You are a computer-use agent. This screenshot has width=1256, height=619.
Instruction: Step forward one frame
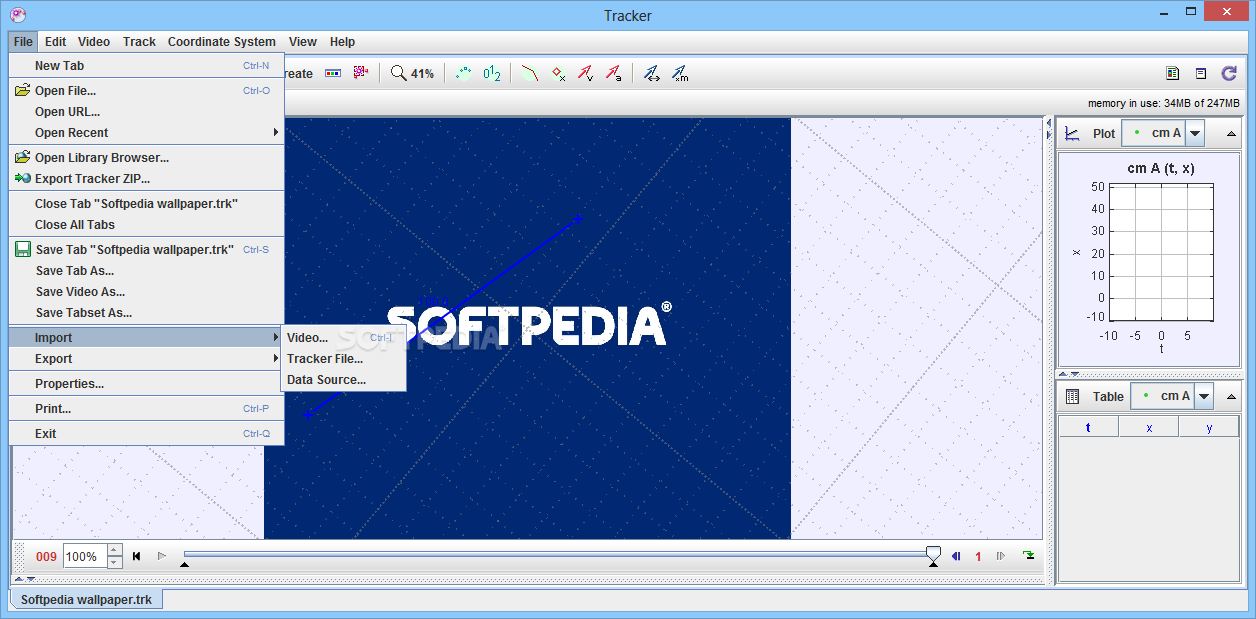click(1001, 556)
